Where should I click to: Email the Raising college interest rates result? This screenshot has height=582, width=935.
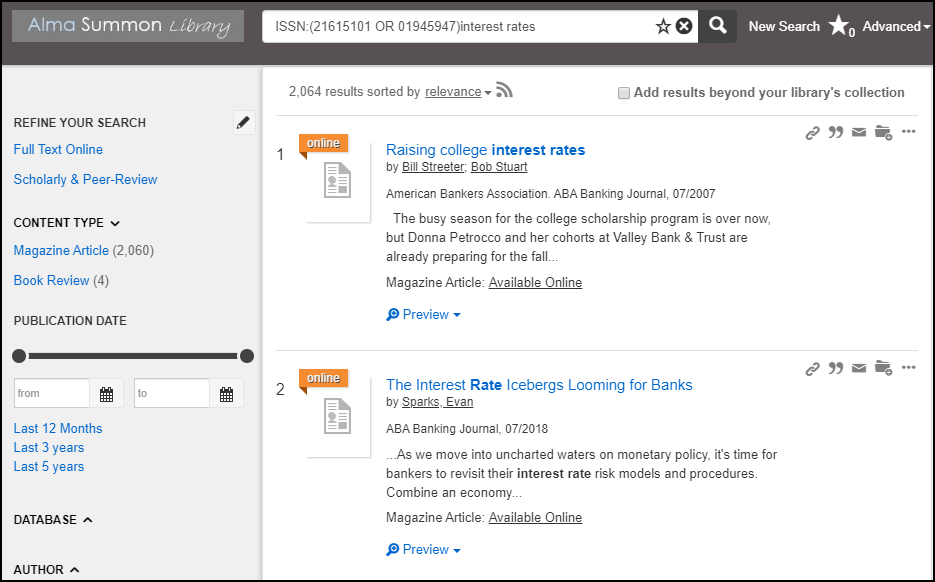pos(859,132)
